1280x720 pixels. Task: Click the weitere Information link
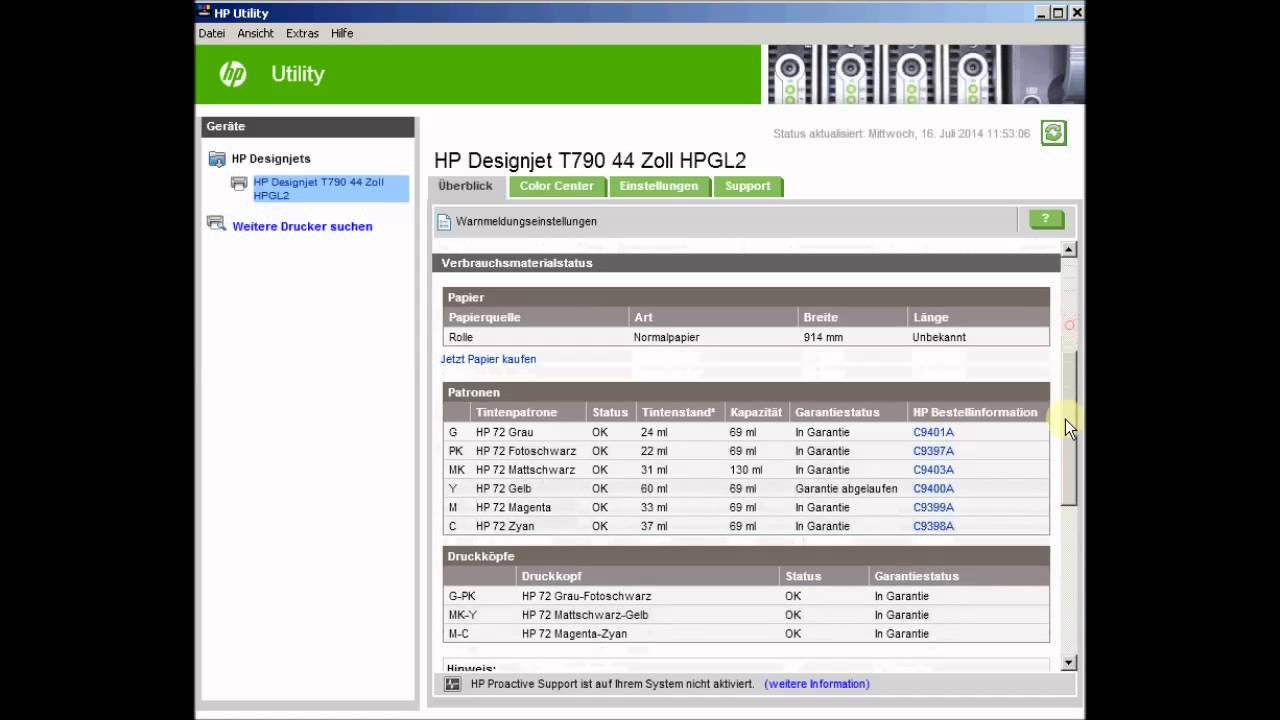[817, 684]
